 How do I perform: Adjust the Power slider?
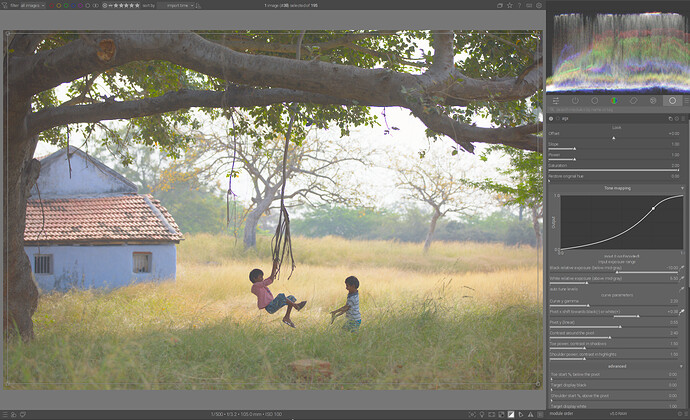point(614,156)
